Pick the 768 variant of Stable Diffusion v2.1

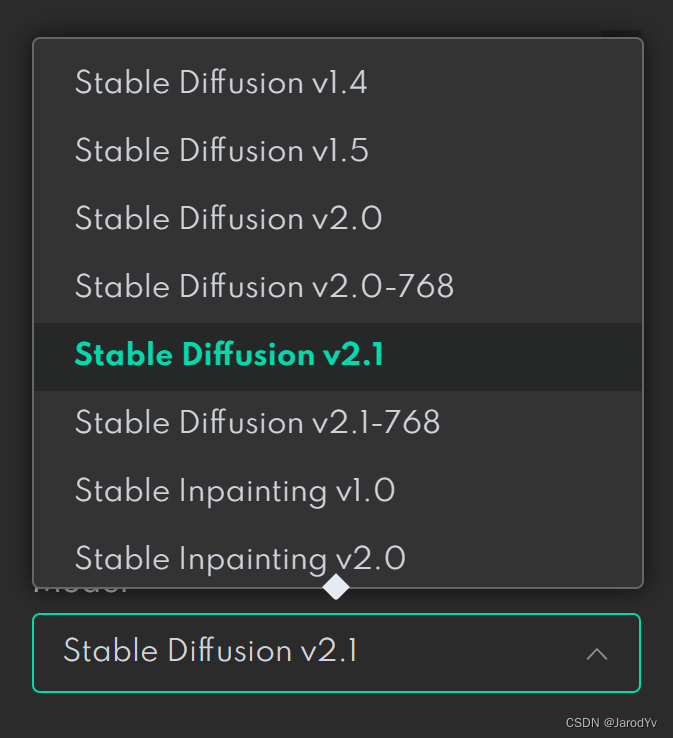coord(257,423)
